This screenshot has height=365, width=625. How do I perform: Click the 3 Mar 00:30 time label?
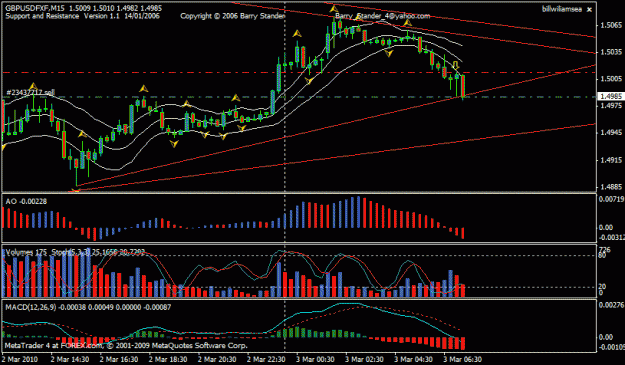point(316,359)
